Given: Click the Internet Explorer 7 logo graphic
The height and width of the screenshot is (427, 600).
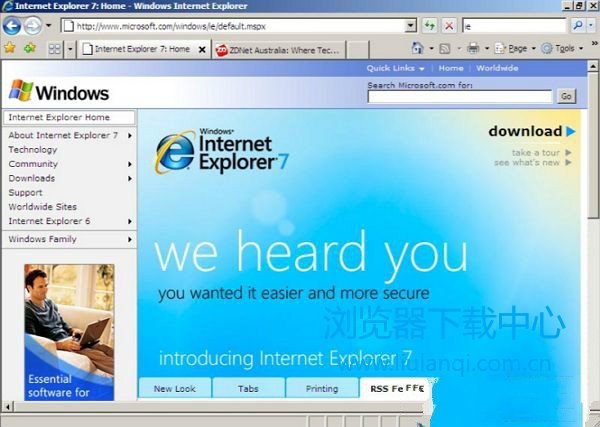Looking at the screenshot, I should 221,152.
